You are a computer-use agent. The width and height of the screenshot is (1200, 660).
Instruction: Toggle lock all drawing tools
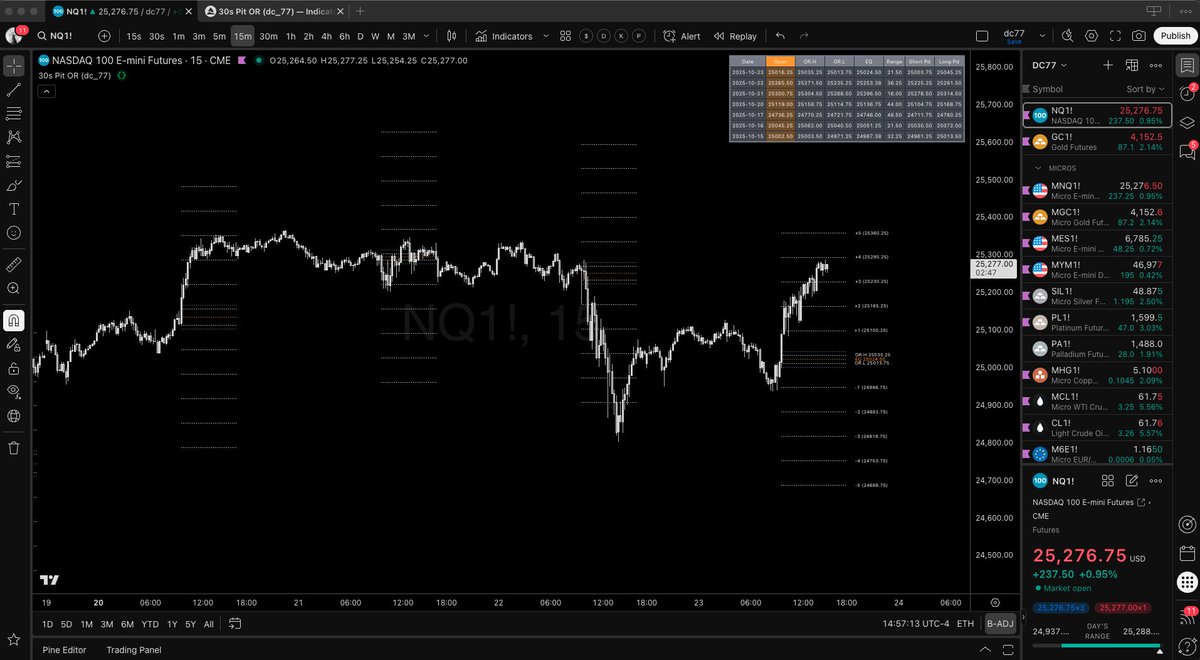14,368
